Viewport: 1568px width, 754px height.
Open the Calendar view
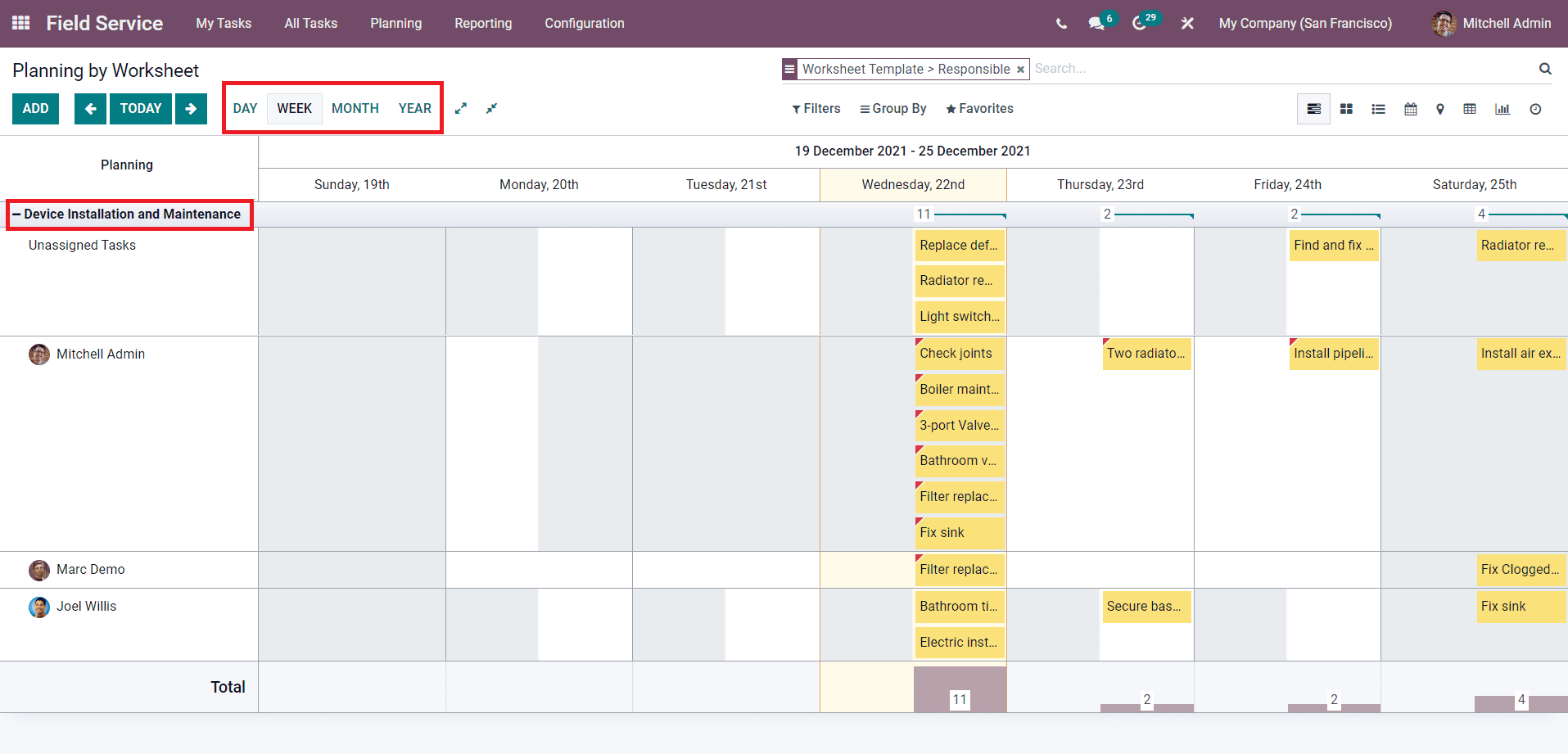1410,108
